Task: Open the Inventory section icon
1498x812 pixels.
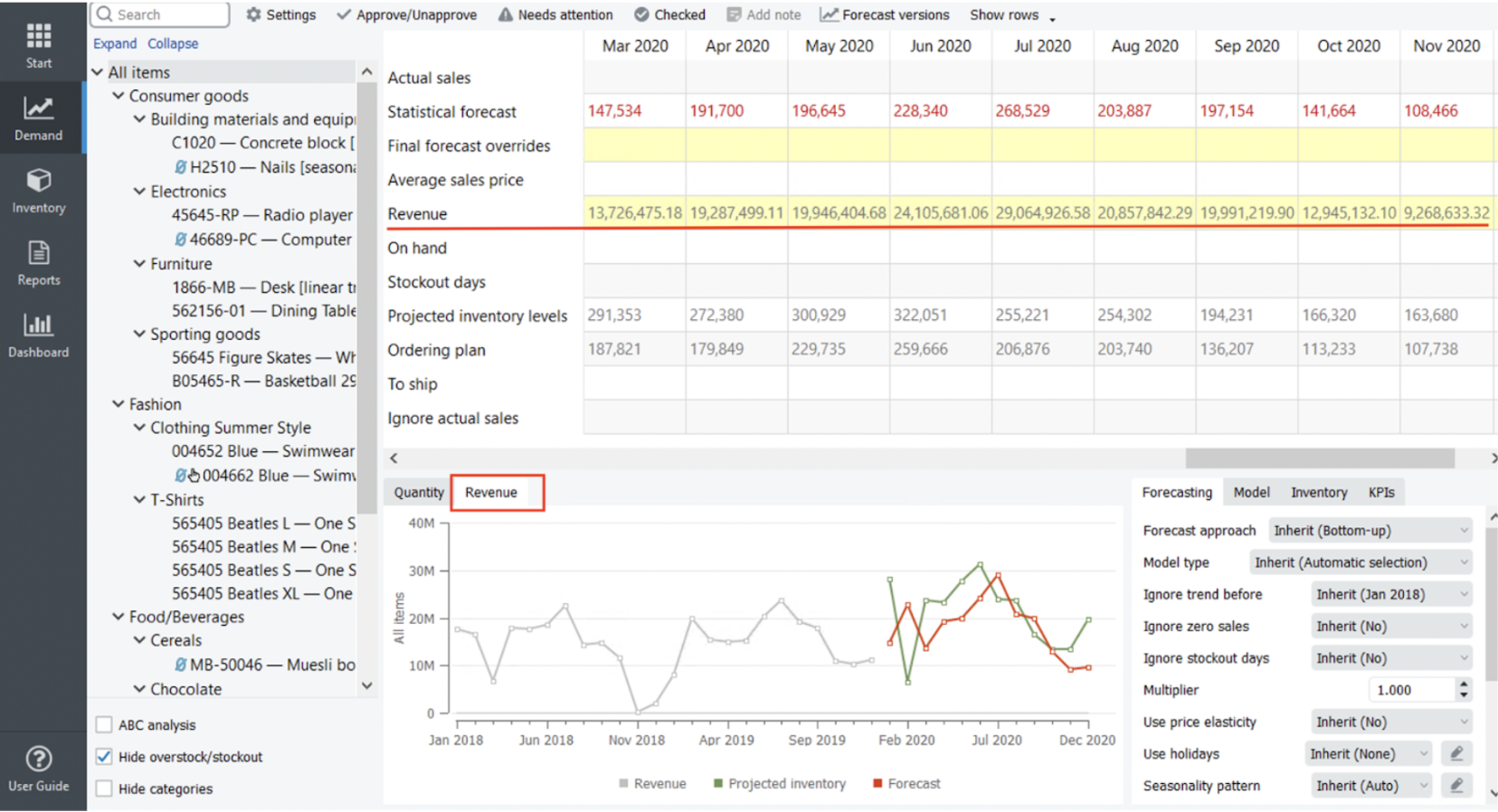Action: 38,190
